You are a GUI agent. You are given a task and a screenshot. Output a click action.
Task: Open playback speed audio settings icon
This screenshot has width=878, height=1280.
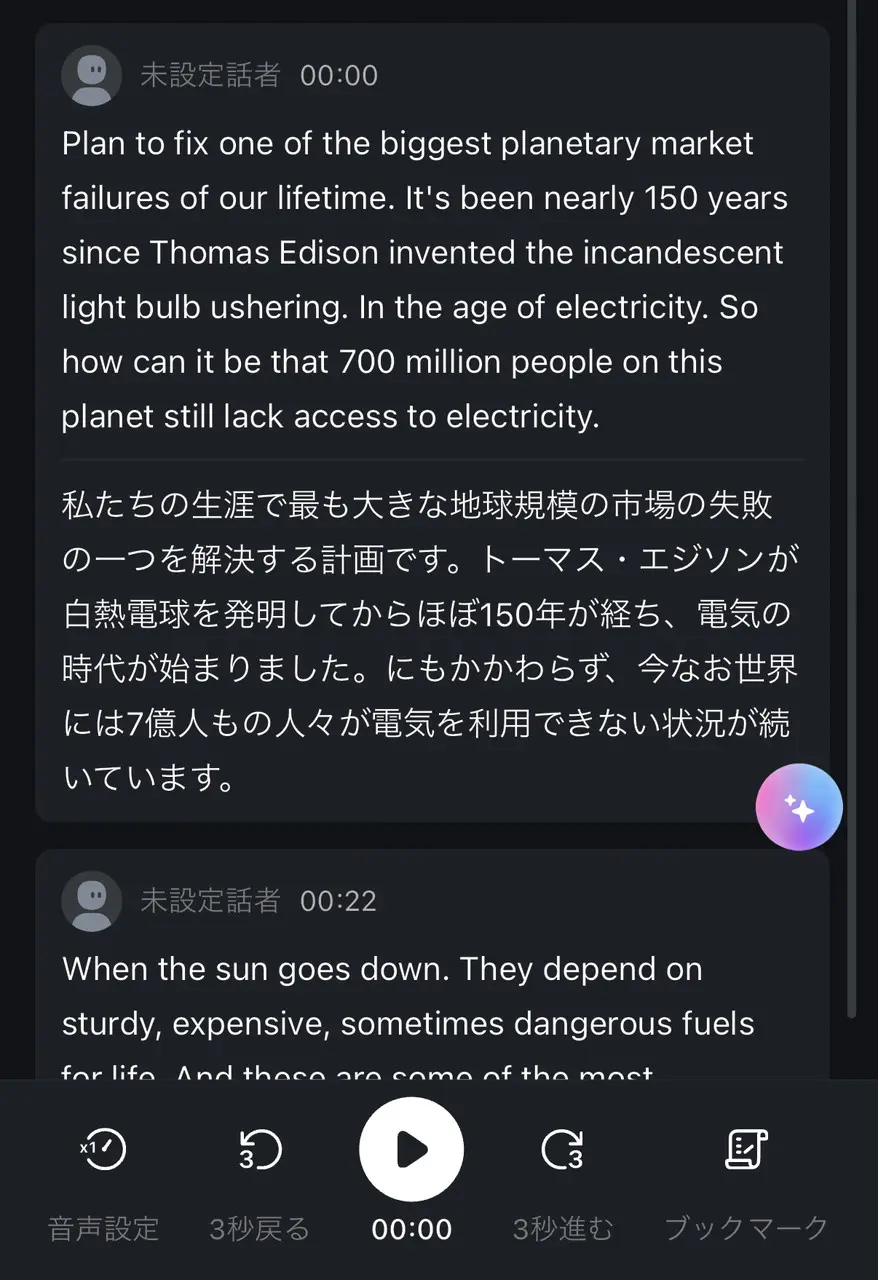point(104,1150)
